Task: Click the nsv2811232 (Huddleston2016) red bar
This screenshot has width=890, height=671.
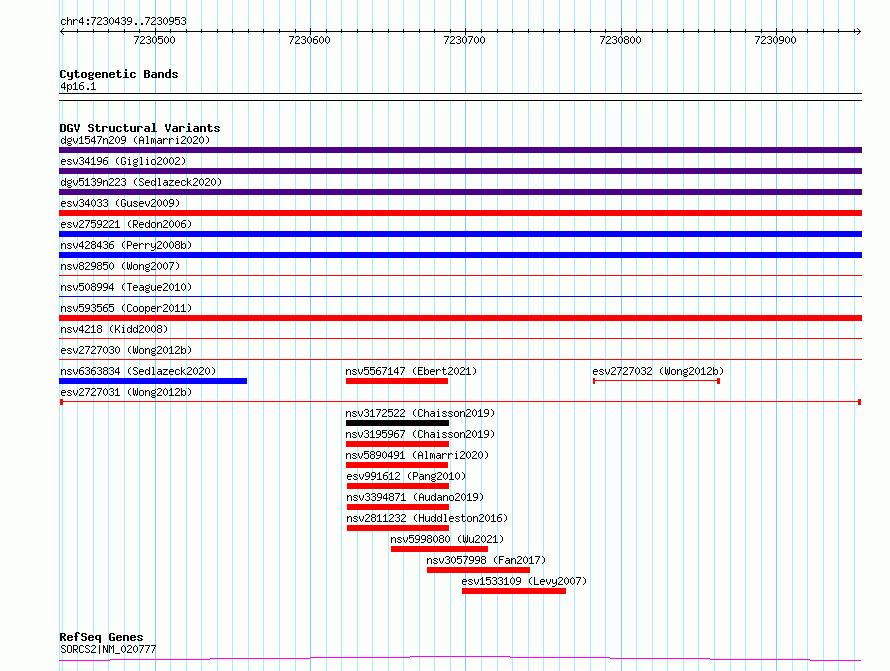Action: (x=398, y=528)
